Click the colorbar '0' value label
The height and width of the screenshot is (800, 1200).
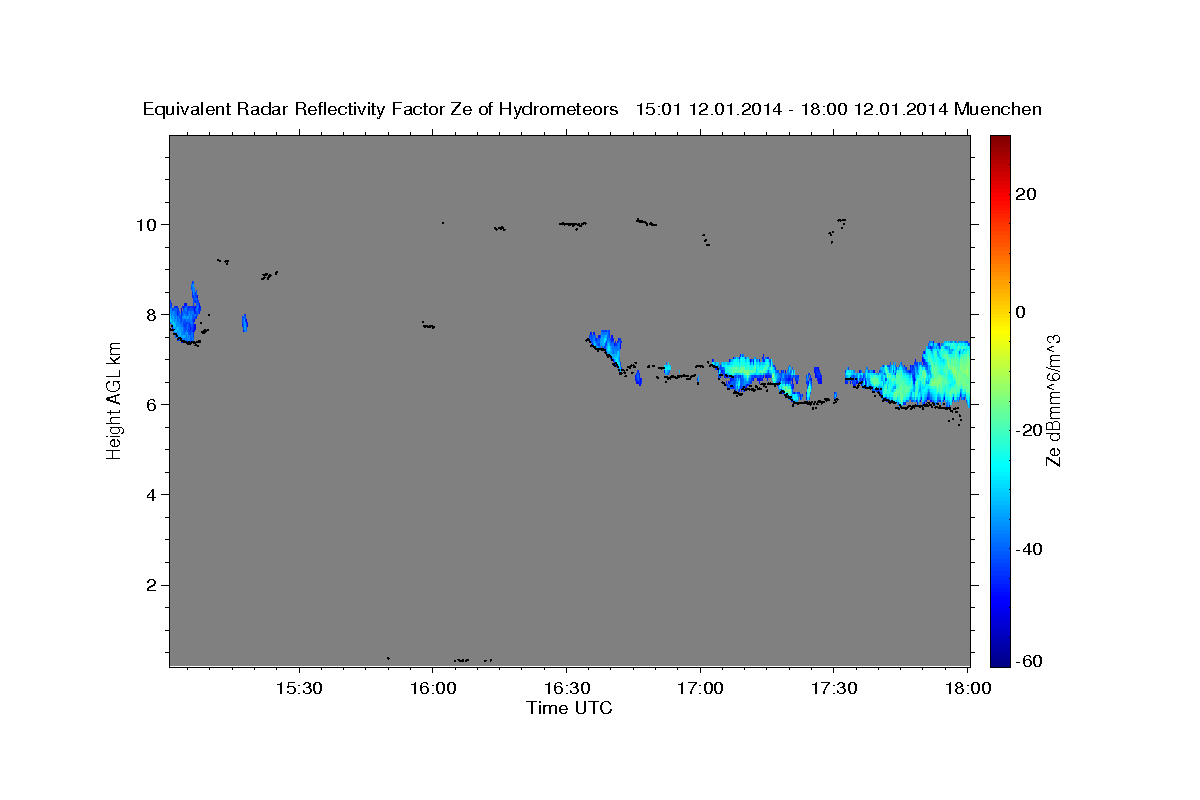(x=1021, y=312)
